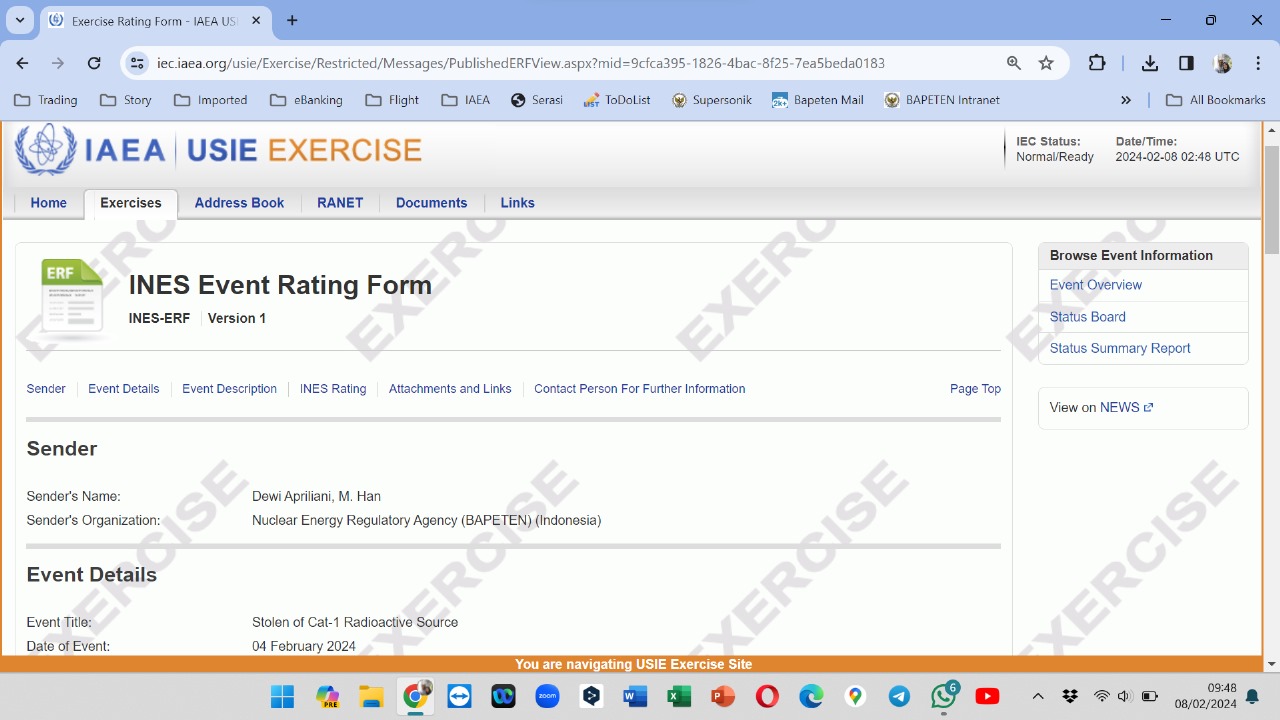Open Microsoft Edge from the taskbar
The height and width of the screenshot is (720, 1280).
click(811, 696)
